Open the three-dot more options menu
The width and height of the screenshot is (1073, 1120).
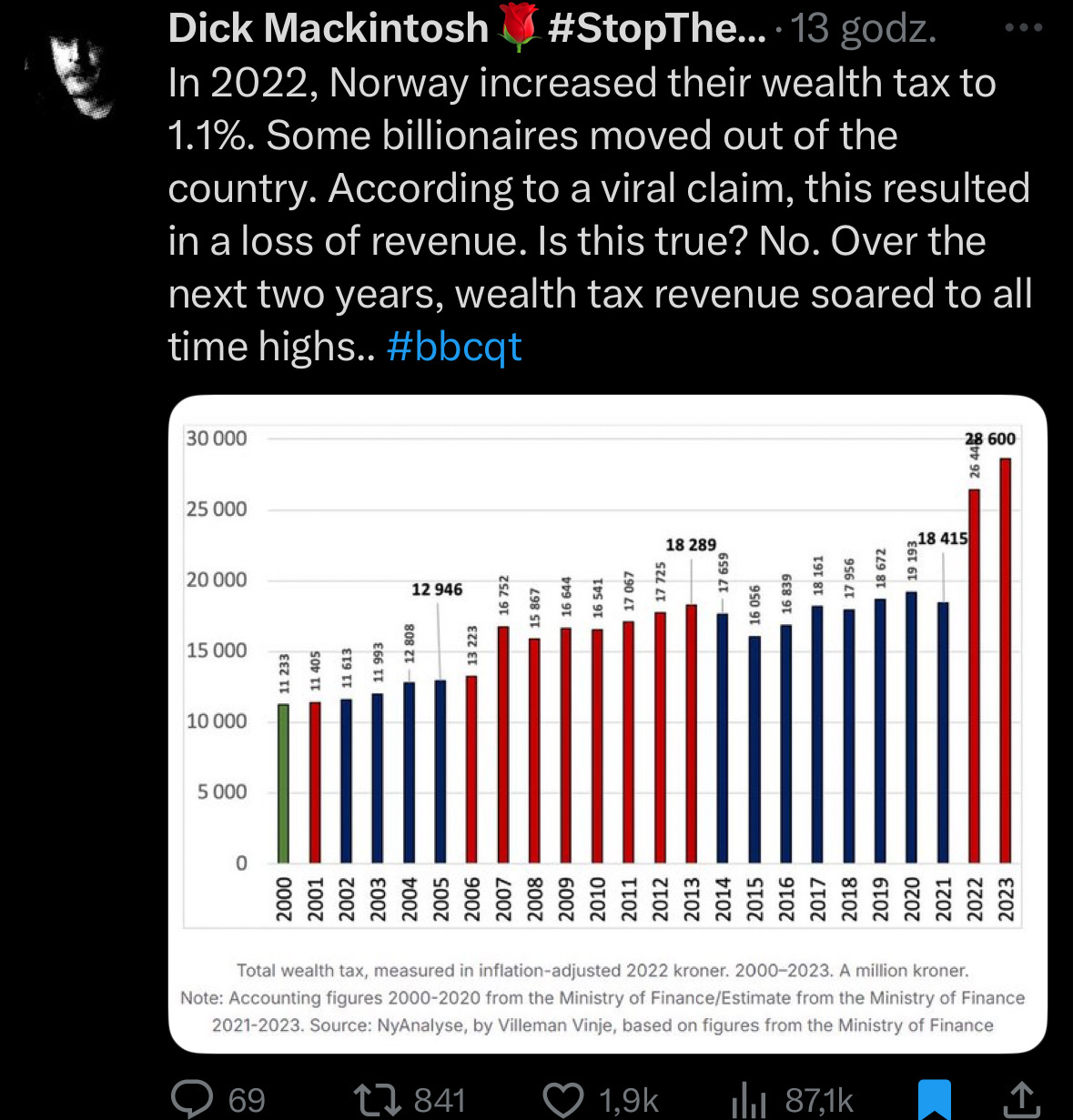1023,28
